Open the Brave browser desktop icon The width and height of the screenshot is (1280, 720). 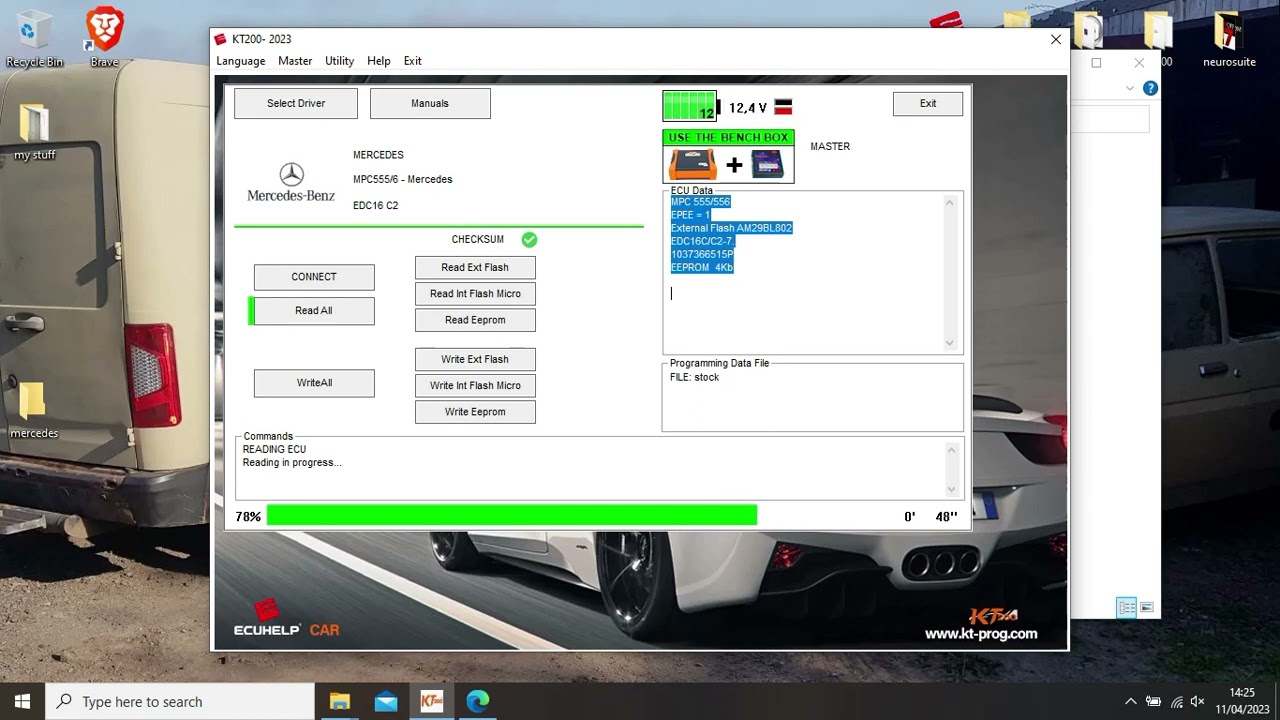click(x=104, y=39)
